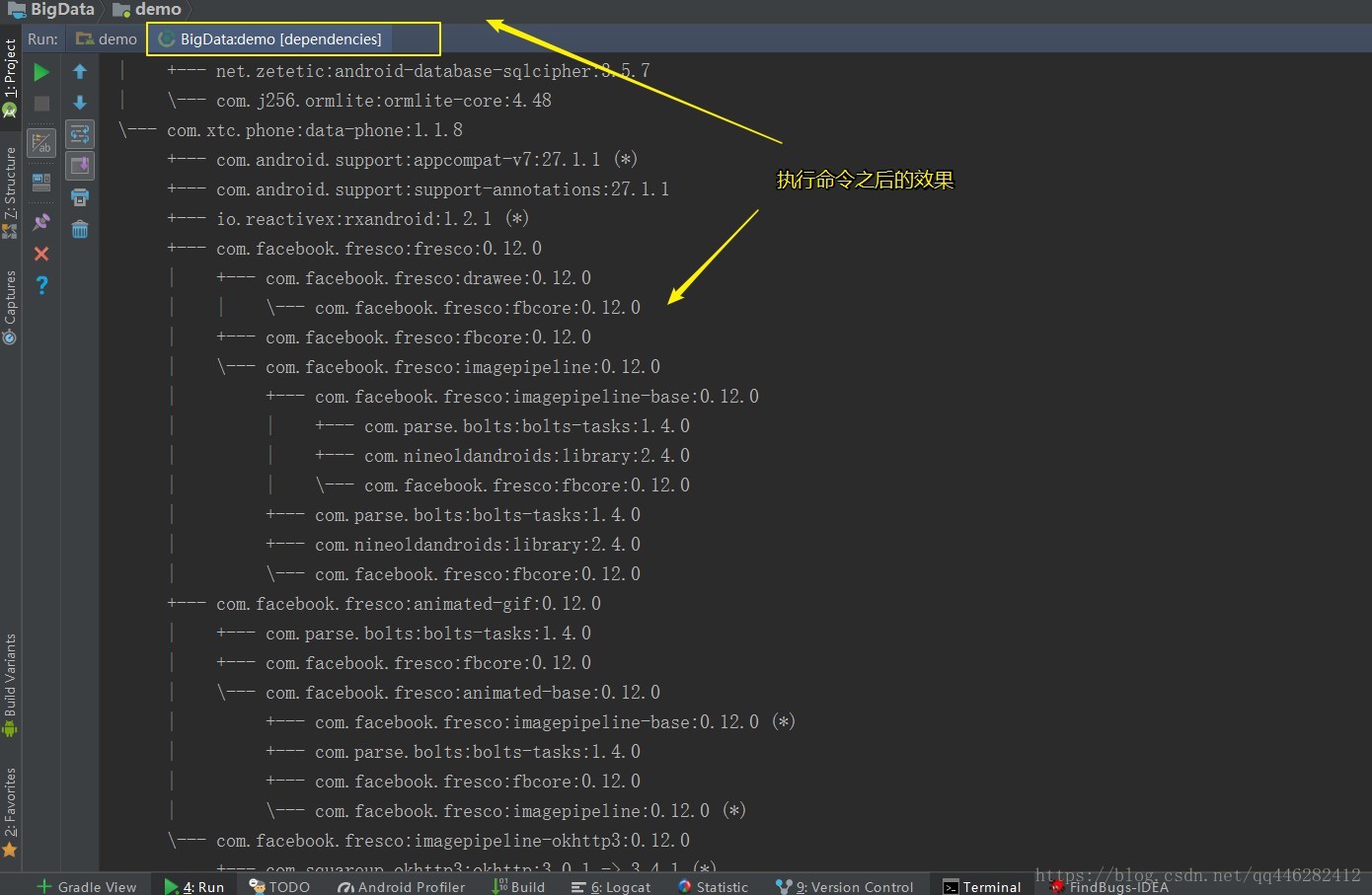Open the Captures tool window
This screenshot has width=1372, height=895.
pyautogui.click(x=10, y=307)
